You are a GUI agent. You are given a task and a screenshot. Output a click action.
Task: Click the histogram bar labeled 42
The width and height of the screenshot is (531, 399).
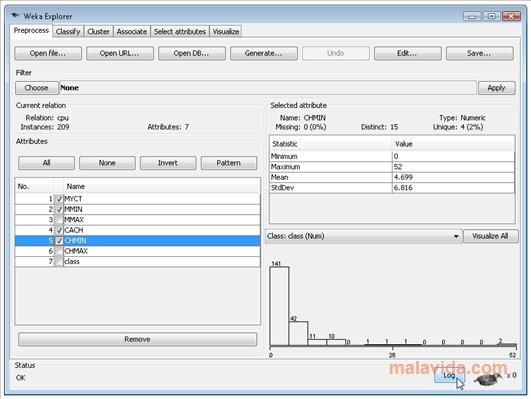(x=298, y=334)
